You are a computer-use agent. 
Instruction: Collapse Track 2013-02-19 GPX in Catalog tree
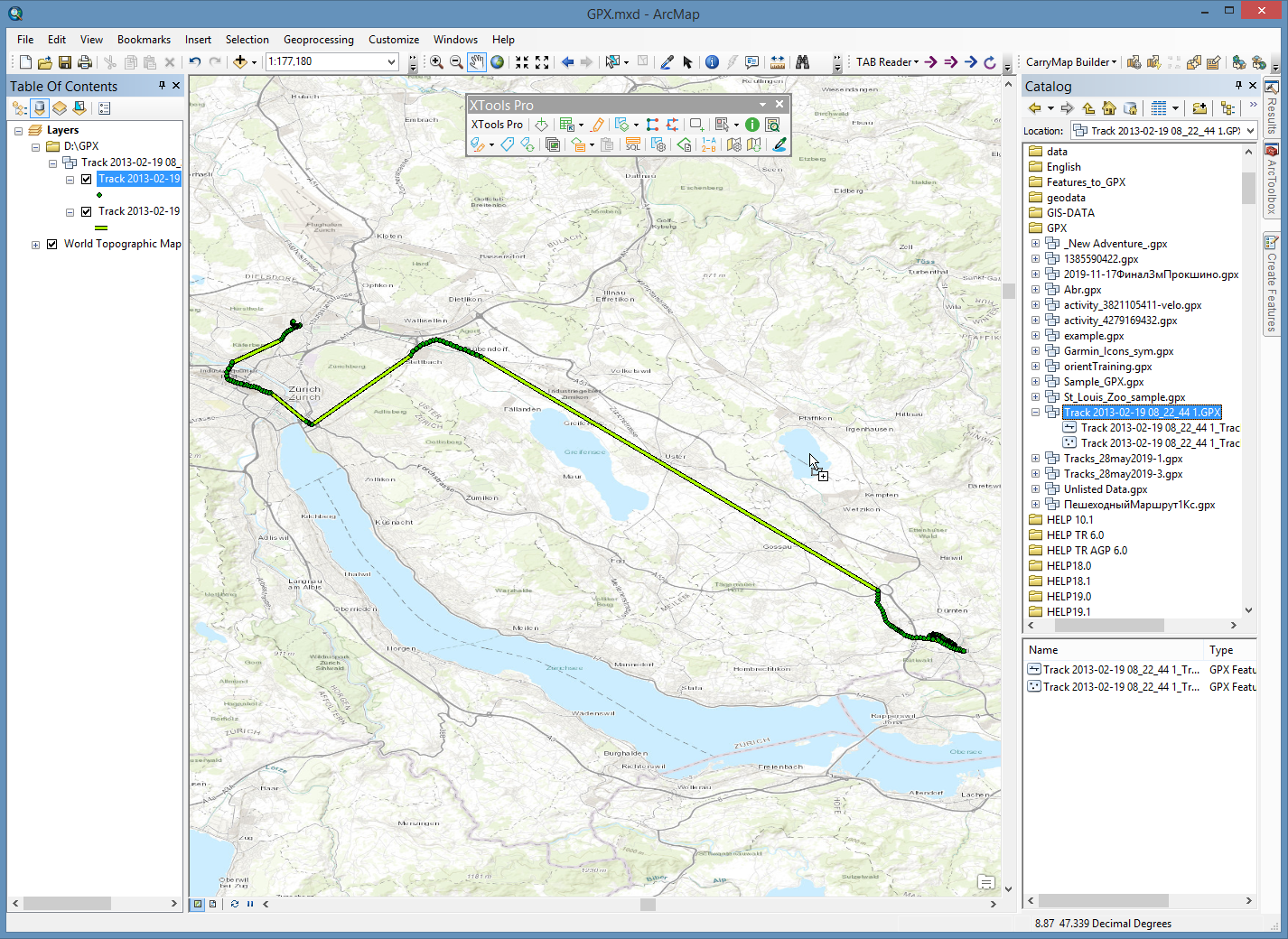click(x=1035, y=413)
